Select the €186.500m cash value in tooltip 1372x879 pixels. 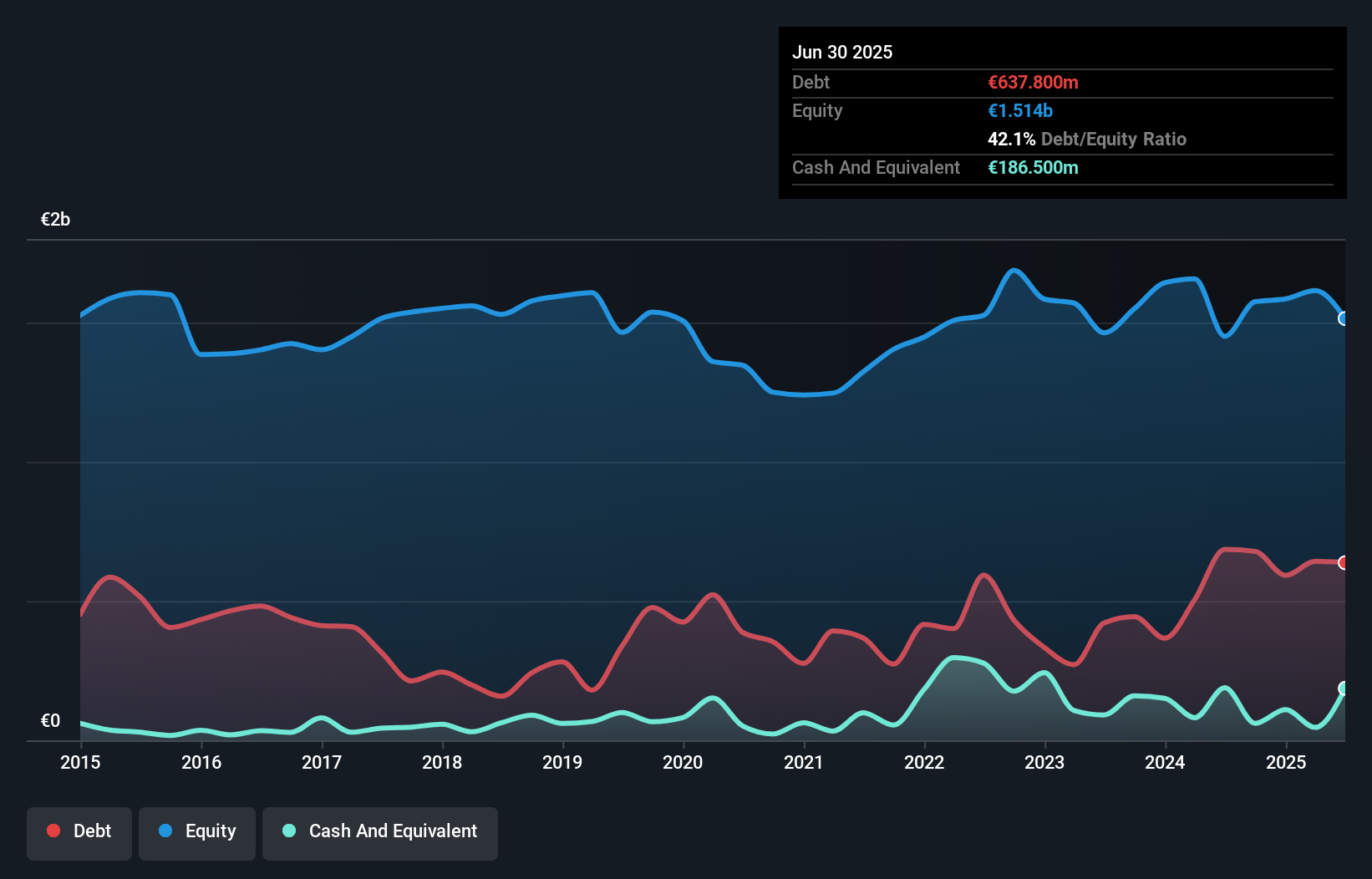[1033, 167]
